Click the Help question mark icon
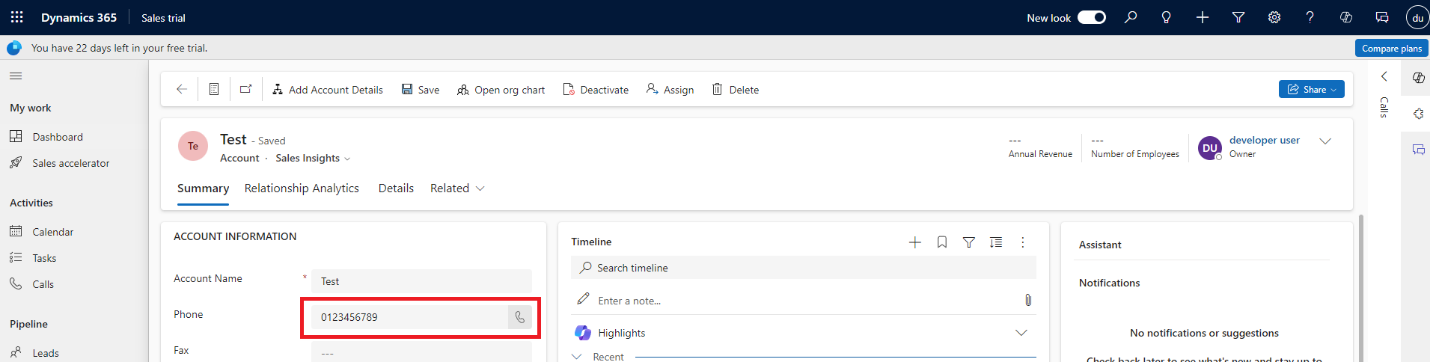Image resolution: width=1430 pixels, height=362 pixels. [x=1310, y=17]
